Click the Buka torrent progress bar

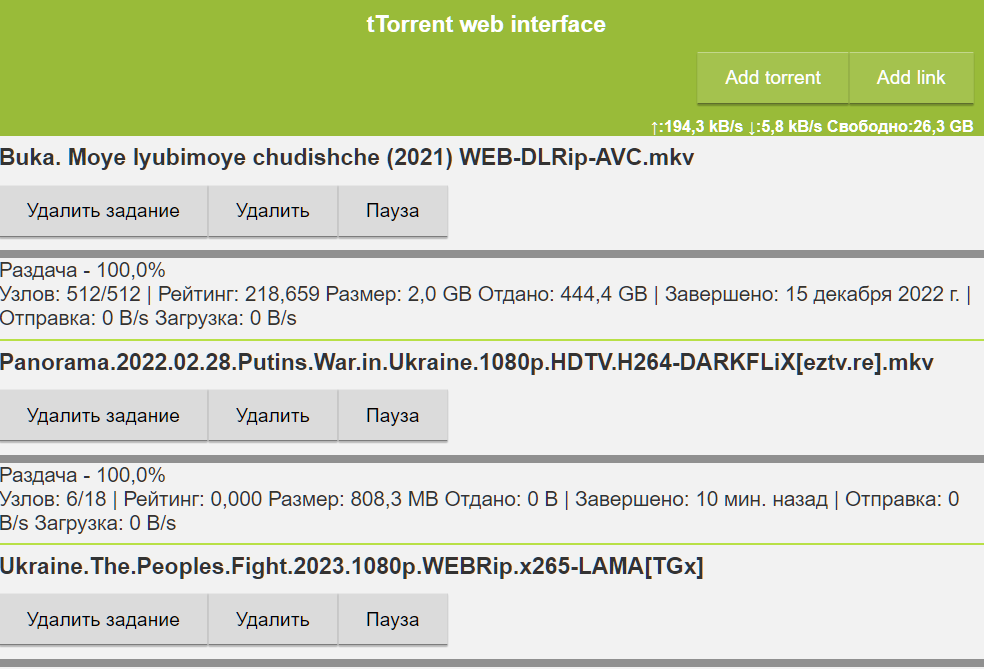[x=492, y=254]
